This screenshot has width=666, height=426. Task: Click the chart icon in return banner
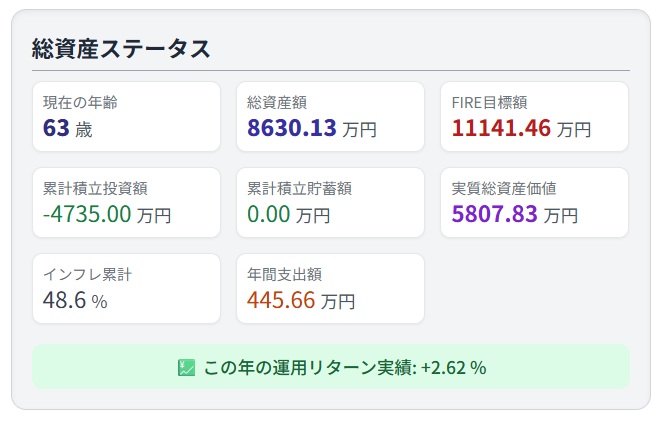(186, 368)
